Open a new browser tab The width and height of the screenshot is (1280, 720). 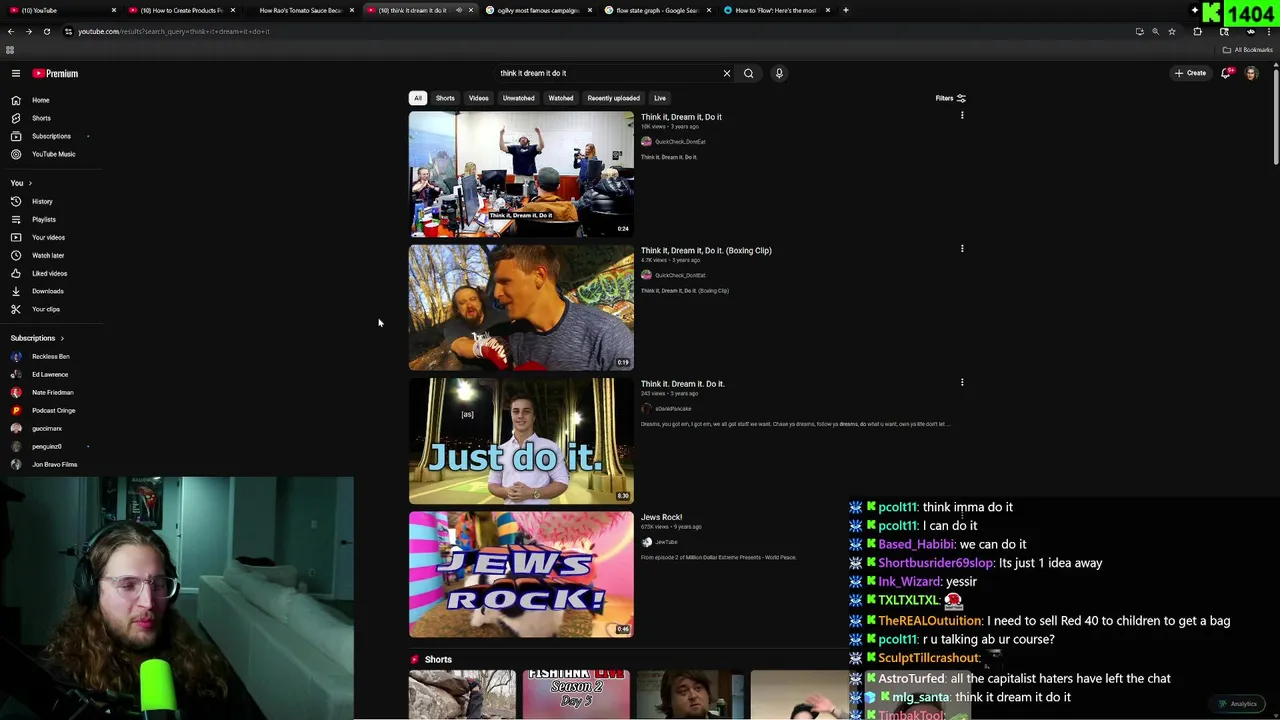[846, 10]
